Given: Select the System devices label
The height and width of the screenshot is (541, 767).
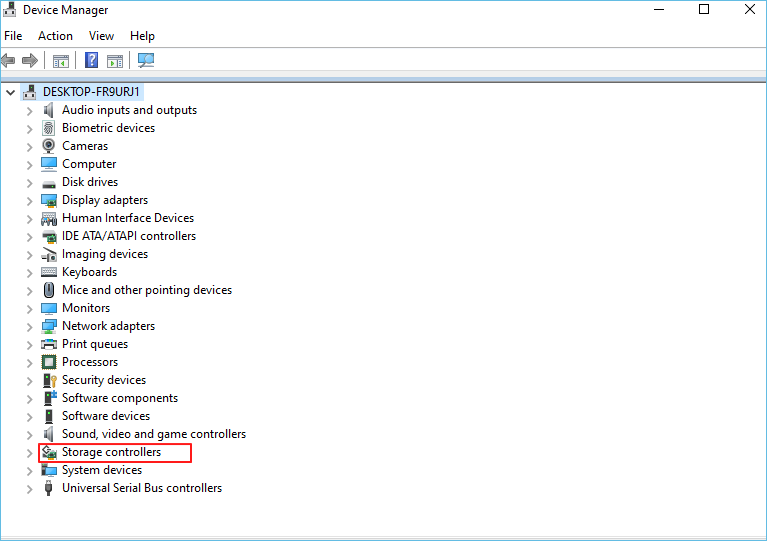Looking at the screenshot, I should point(102,470).
